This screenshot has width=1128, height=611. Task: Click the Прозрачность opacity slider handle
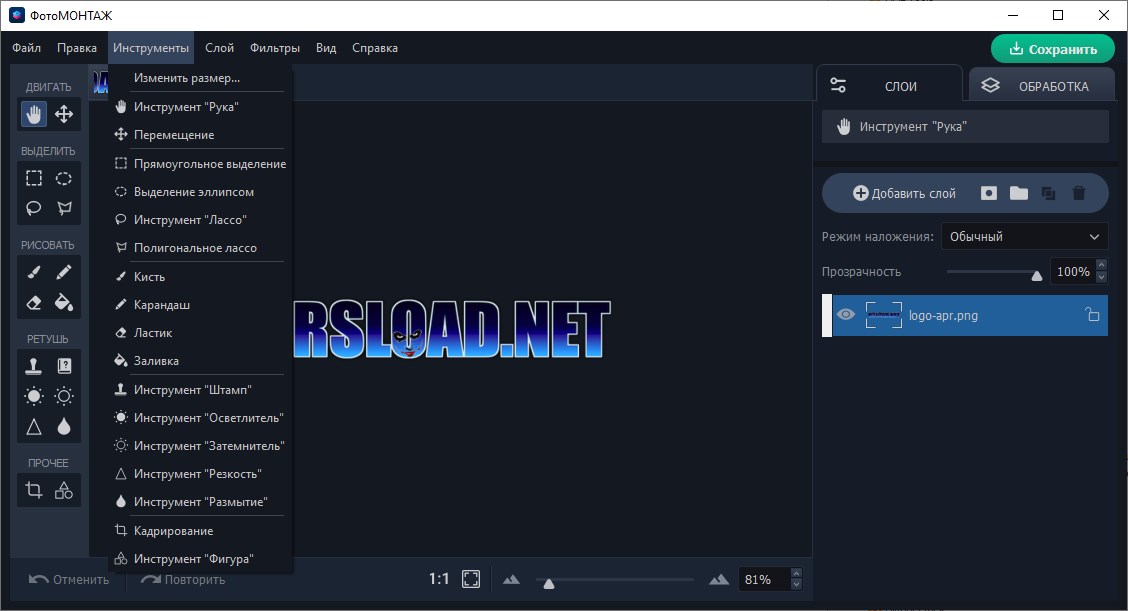click(1037, 275)
